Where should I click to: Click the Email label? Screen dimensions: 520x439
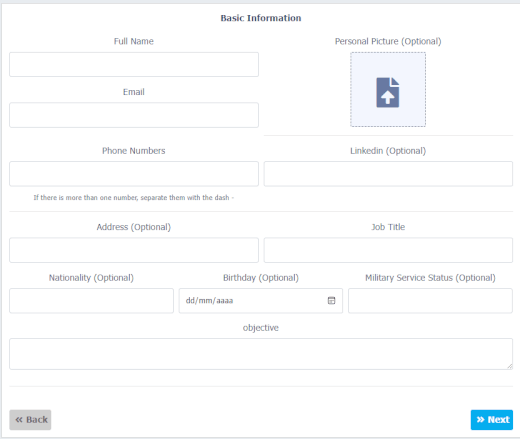click(x=134, y=92)
